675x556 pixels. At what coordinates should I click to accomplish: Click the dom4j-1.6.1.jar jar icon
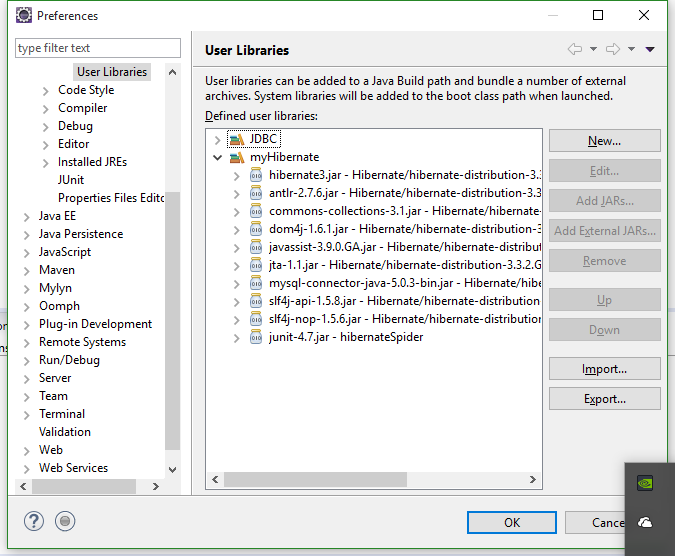click(x=256, y=229)
